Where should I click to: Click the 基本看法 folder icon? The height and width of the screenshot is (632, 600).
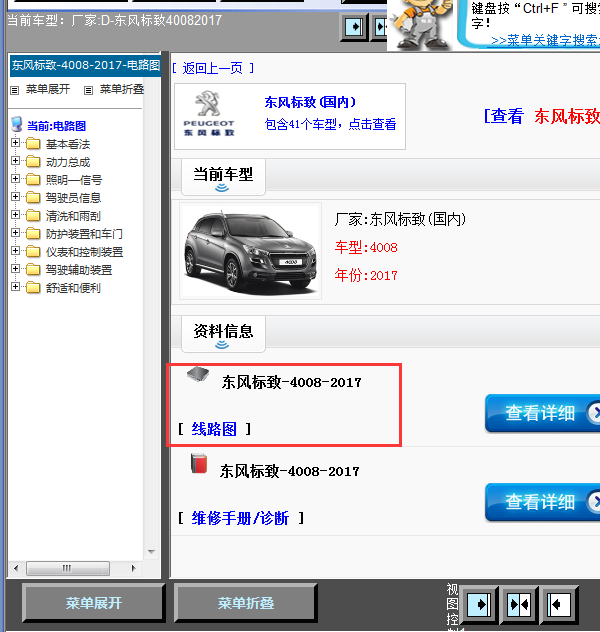[x=33, y=143]
